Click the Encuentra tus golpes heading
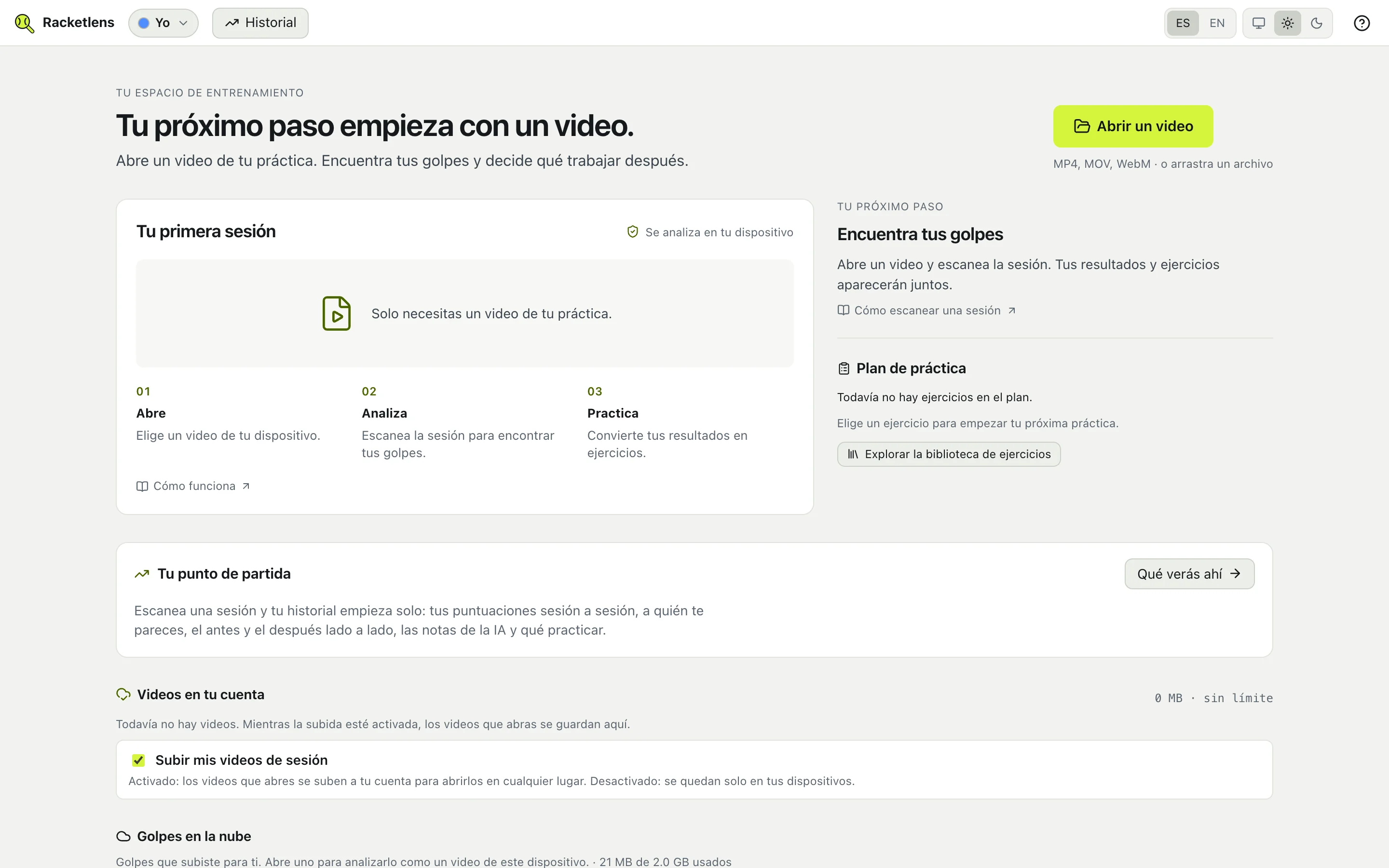Image resolution: width=1389 pixels, height=868 pixels. click(x=920, y=234)
